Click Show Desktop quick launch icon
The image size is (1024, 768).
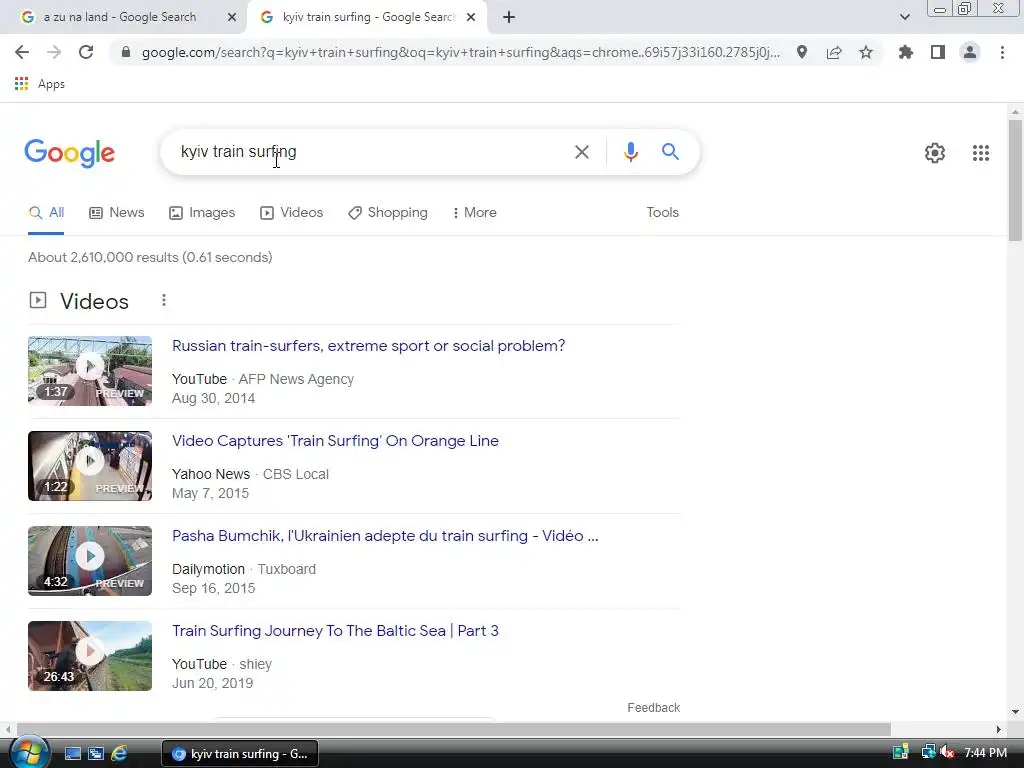[x=72, y=754]
